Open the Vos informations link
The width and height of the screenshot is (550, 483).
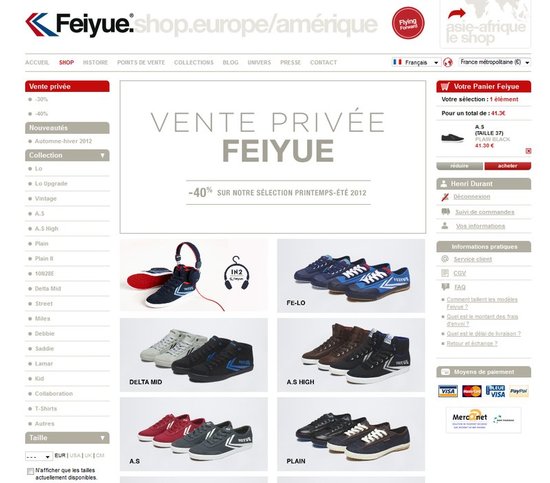pyautogui.click(x=480, y=226)
